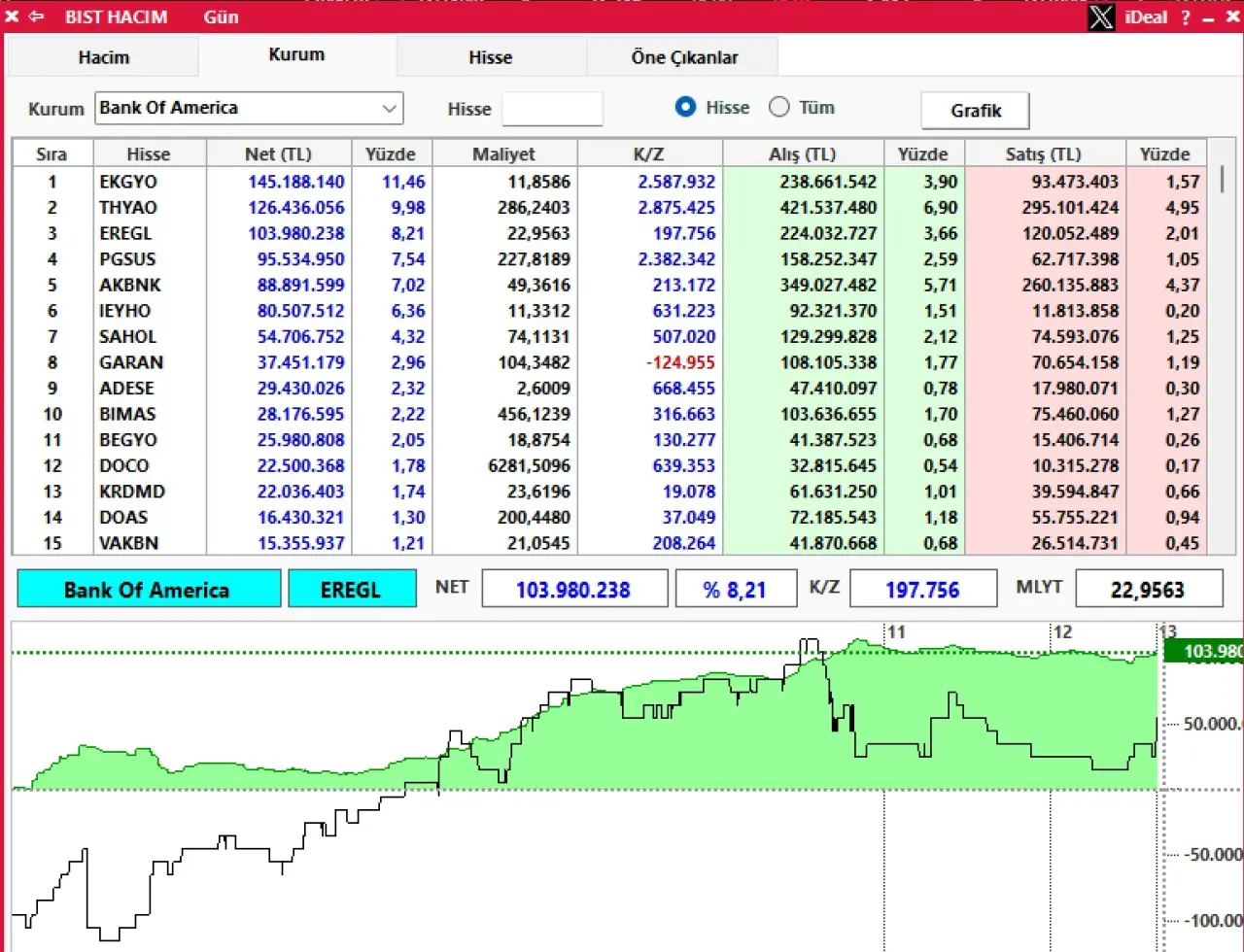Focus the Hisse input field
Image resolution: width=1244 pixels, height=952 pixels.
coord(552,108)
